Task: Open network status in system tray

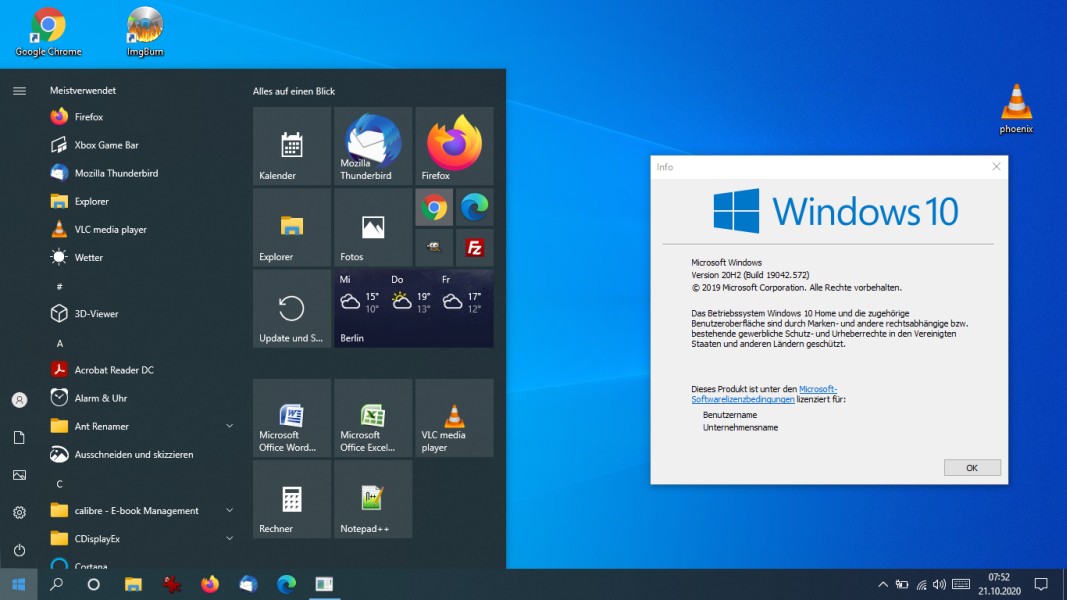Action: point(921,584)
